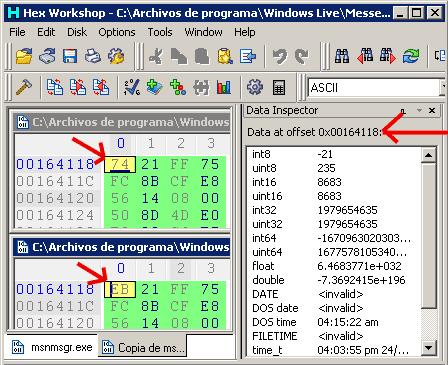Click the bar chart character distribution icon
The height and width of the screenshot is (365, 448).
pyautogui.click(x=224, y=88)
